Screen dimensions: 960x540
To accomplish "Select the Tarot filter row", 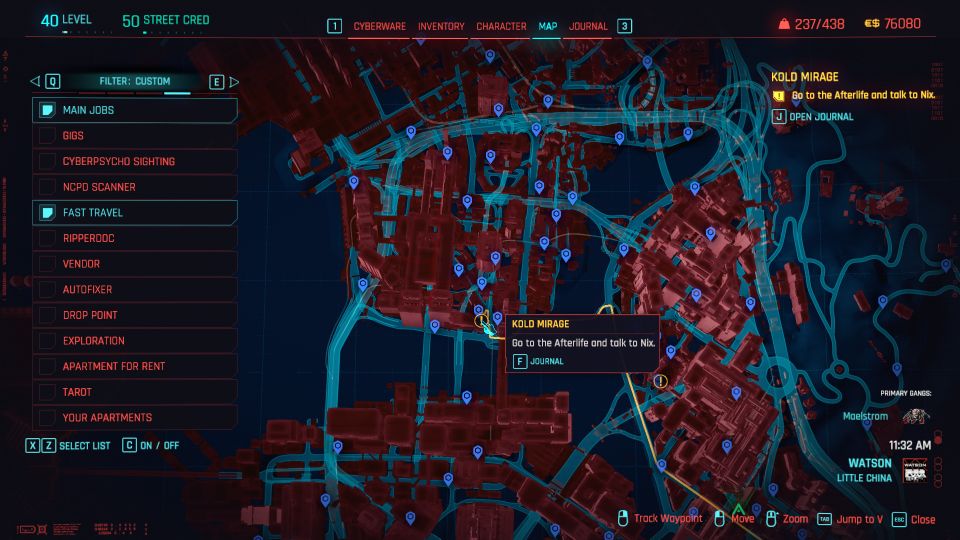I will tap(135, 392).
